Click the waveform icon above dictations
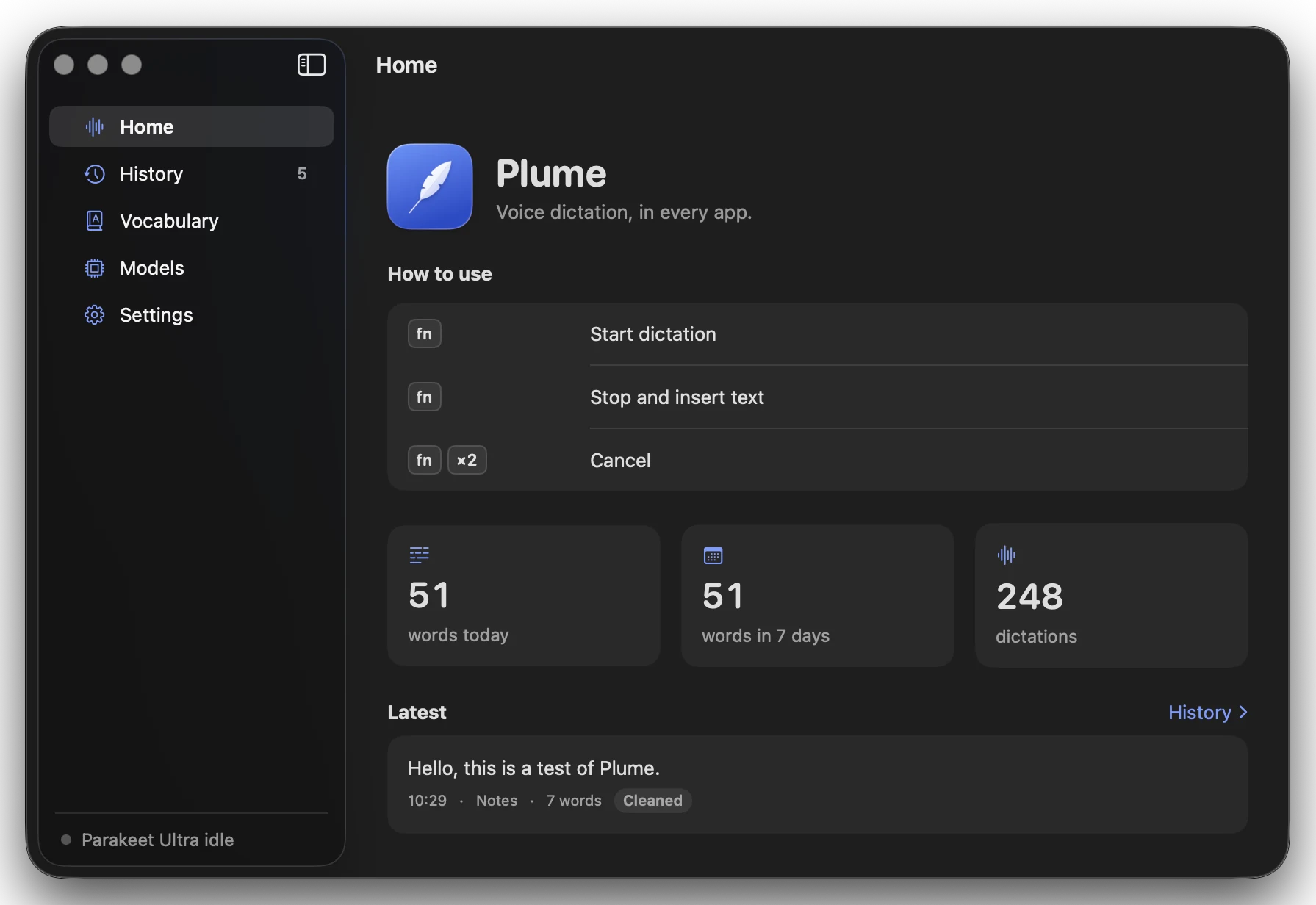1316x905 pixels. click(1007, 555)
